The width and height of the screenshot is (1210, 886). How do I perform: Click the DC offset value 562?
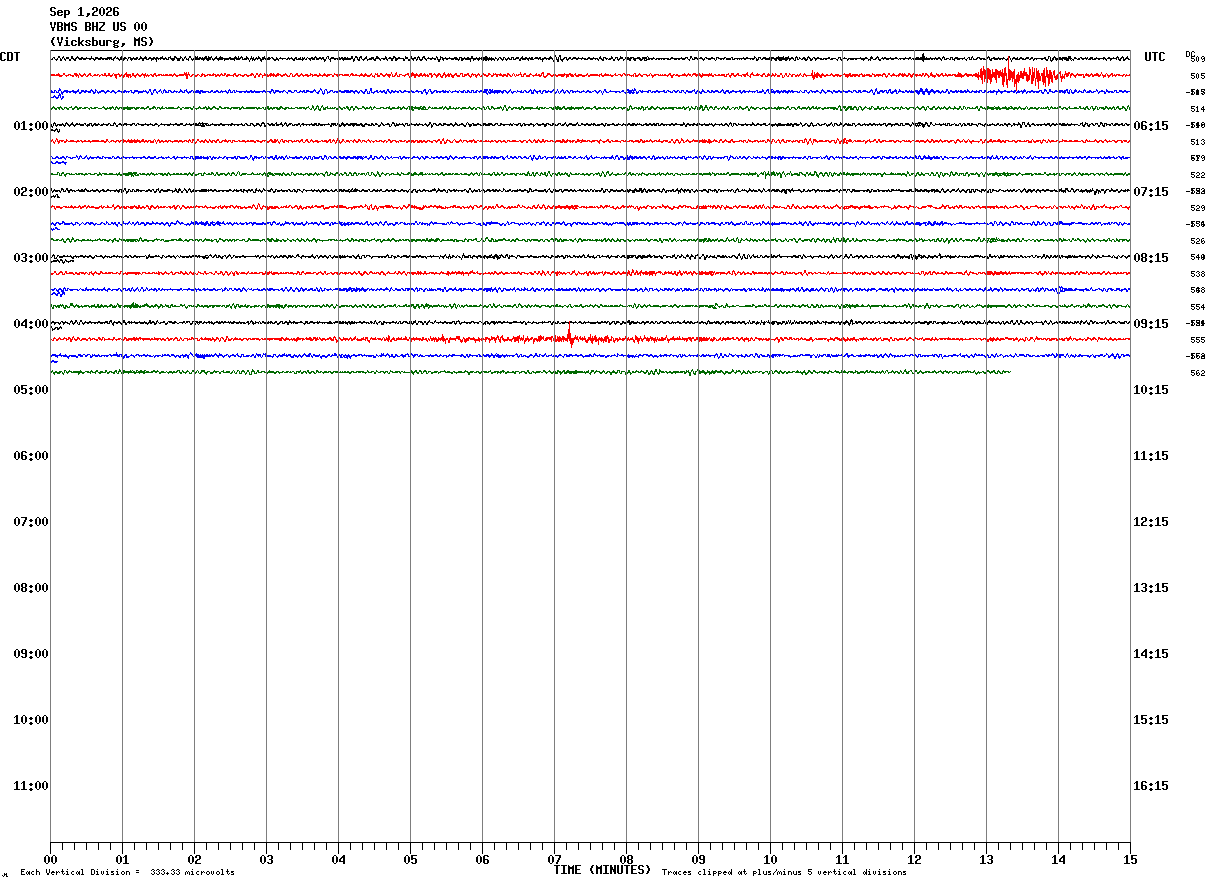tap(1197, 373)
